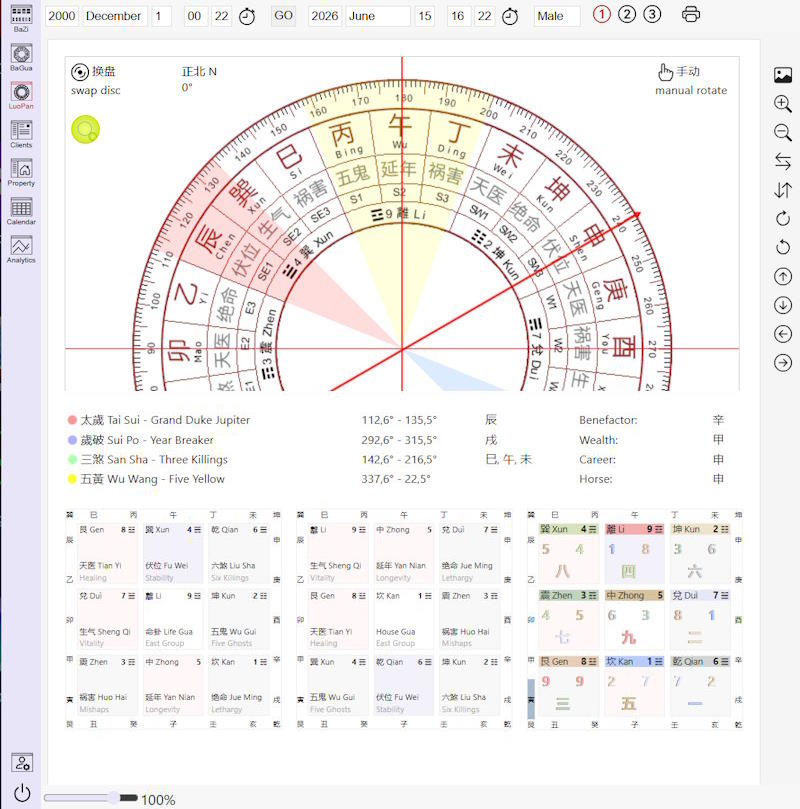Click the Life Gua center cell
This screenshot has height=809, width=800.
[x=172, y=619]
